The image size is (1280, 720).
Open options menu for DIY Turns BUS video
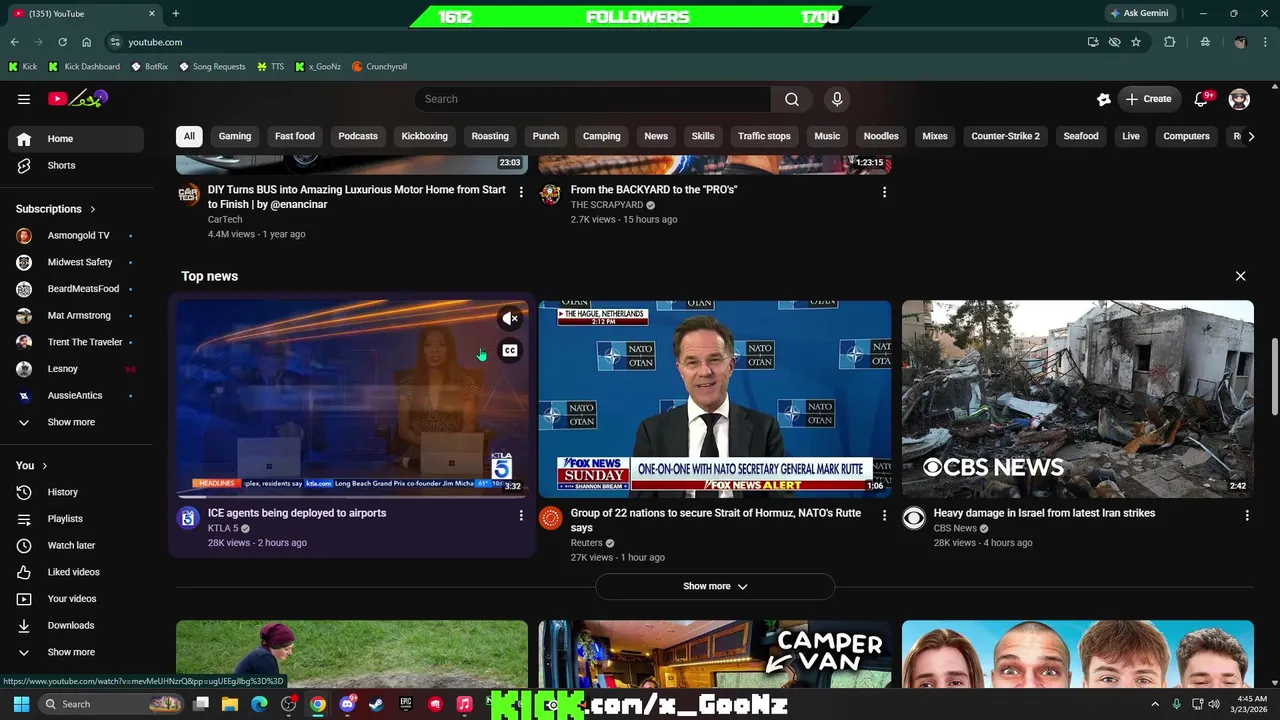coord(520,191)
